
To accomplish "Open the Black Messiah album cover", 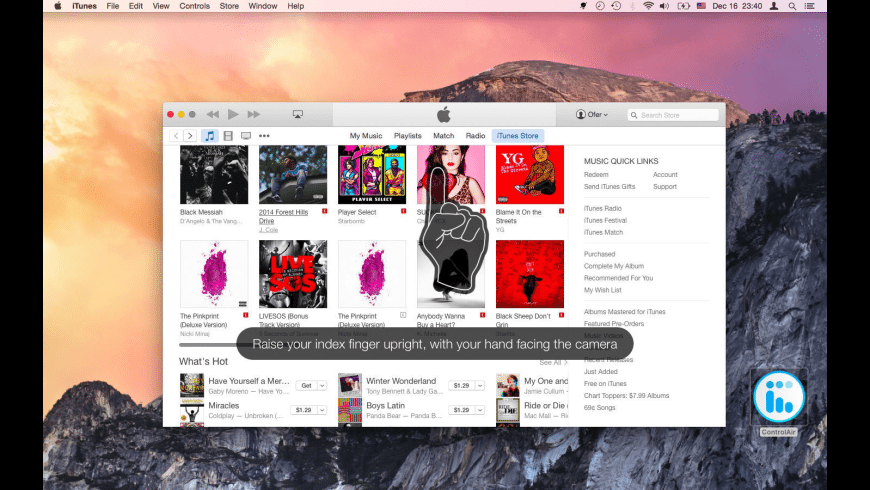I will pyautogui.click(x=214, y=175).
